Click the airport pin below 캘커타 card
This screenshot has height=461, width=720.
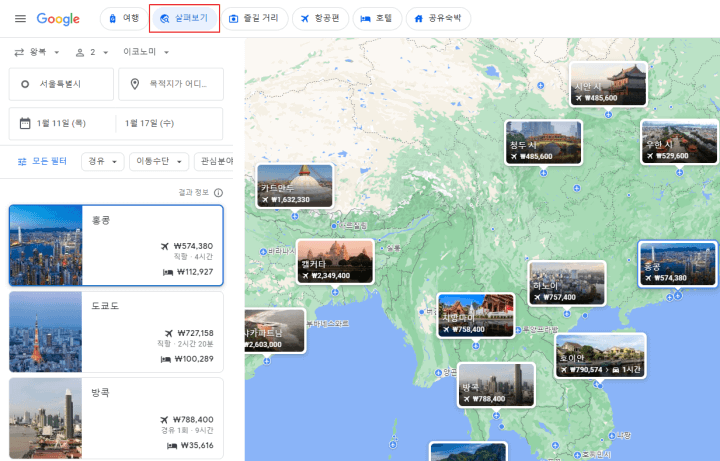pyautogui.click(x=335, y=292)
